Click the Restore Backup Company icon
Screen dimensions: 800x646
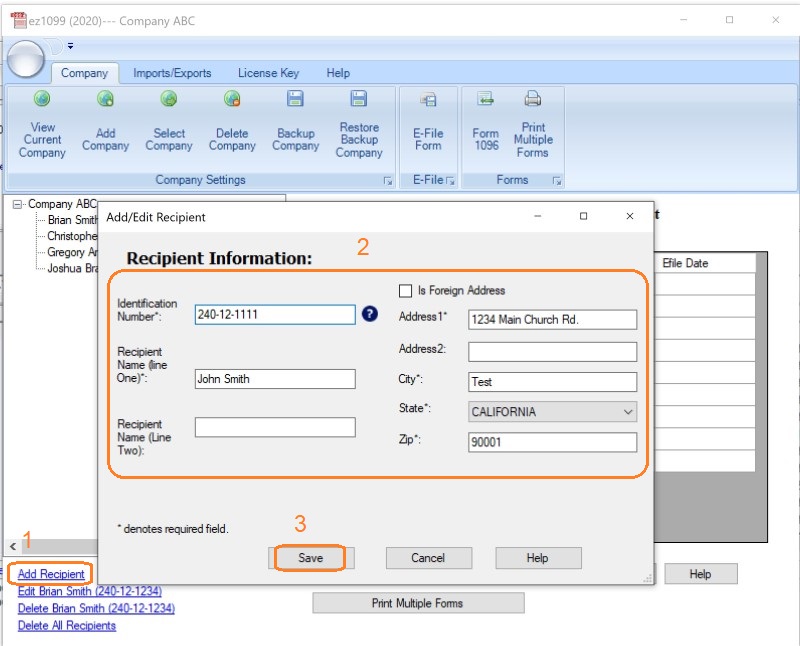(x=359, y=99)
